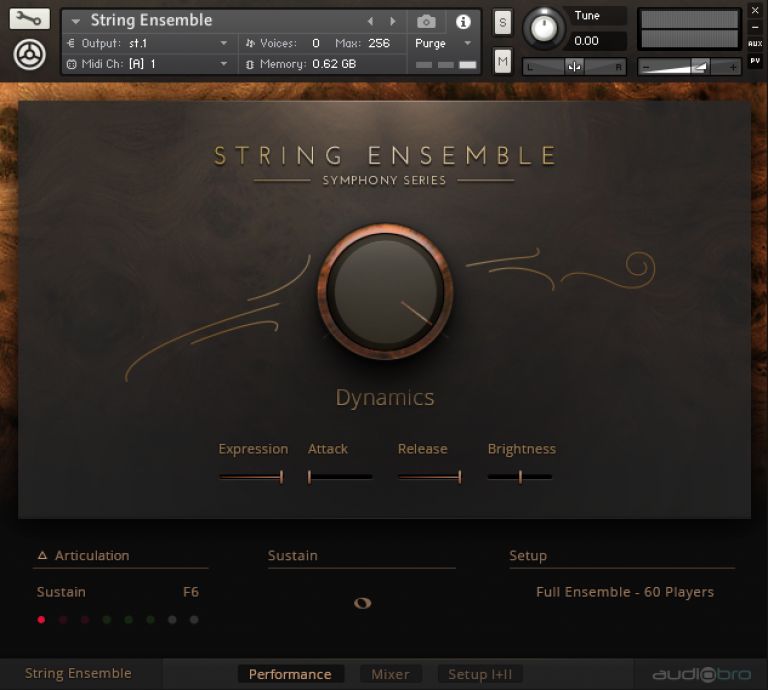Click the pan L-R slider

click(x=574, y=67)
